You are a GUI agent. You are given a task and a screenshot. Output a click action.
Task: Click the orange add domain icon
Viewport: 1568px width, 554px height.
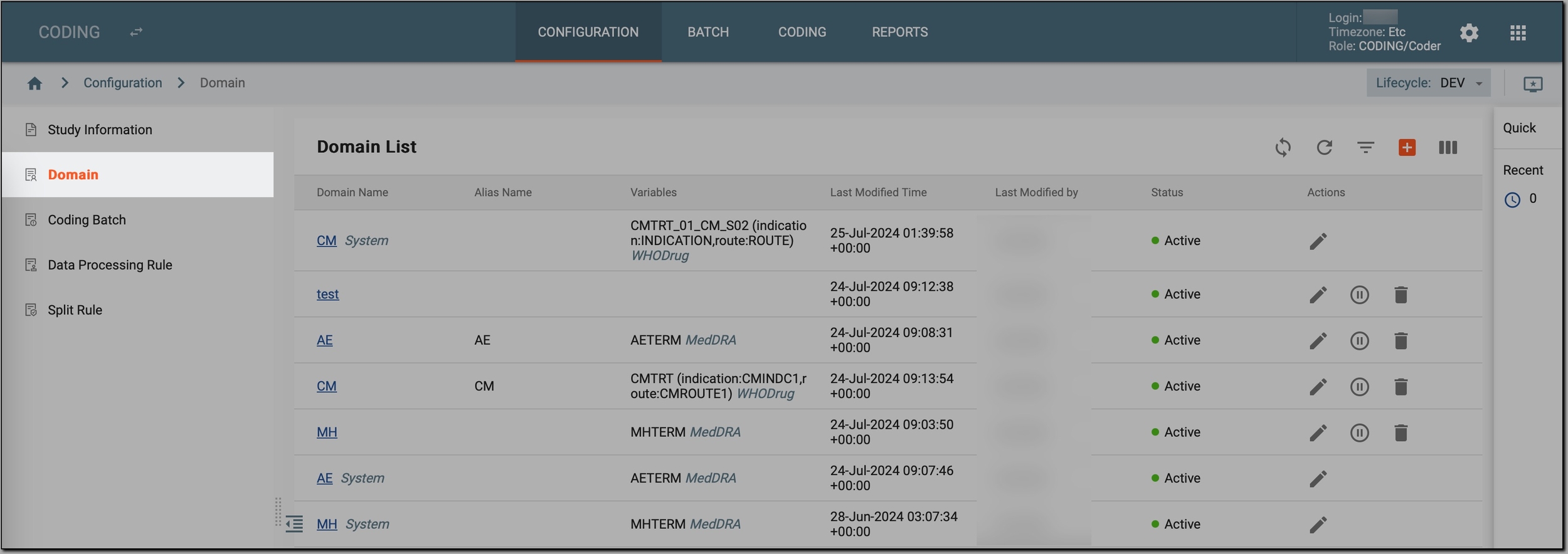1407,147
